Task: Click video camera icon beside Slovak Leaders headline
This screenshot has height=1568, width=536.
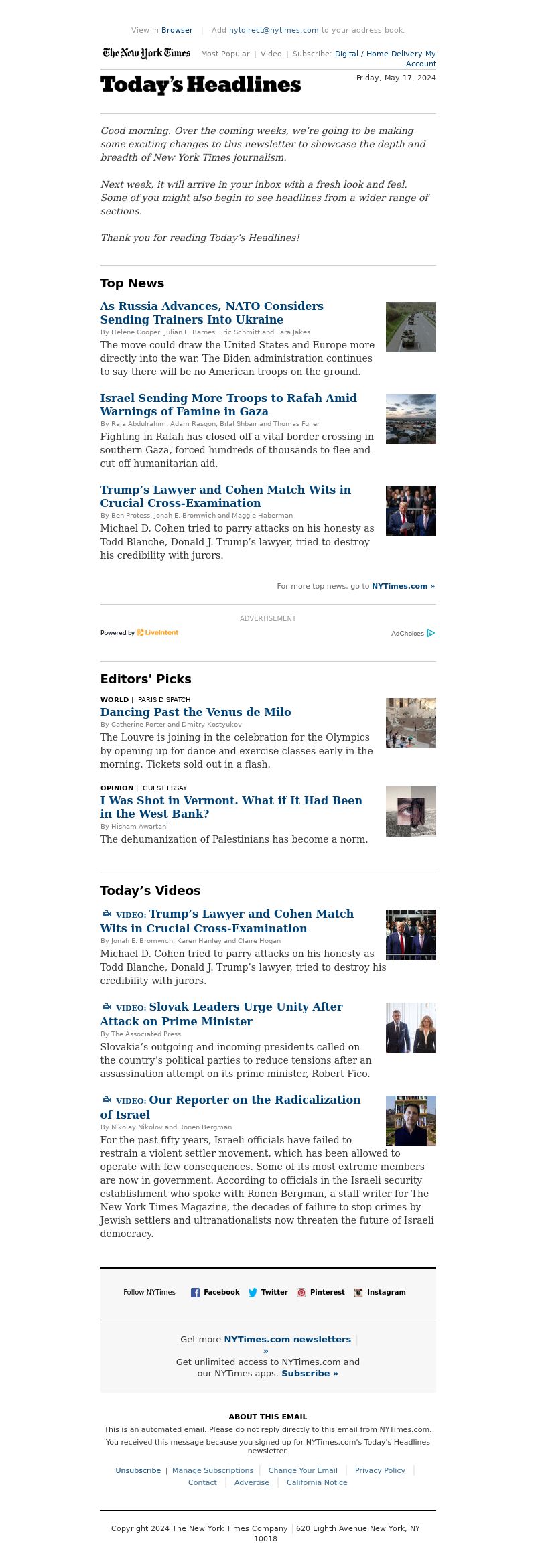Action: click(107, 1007)
